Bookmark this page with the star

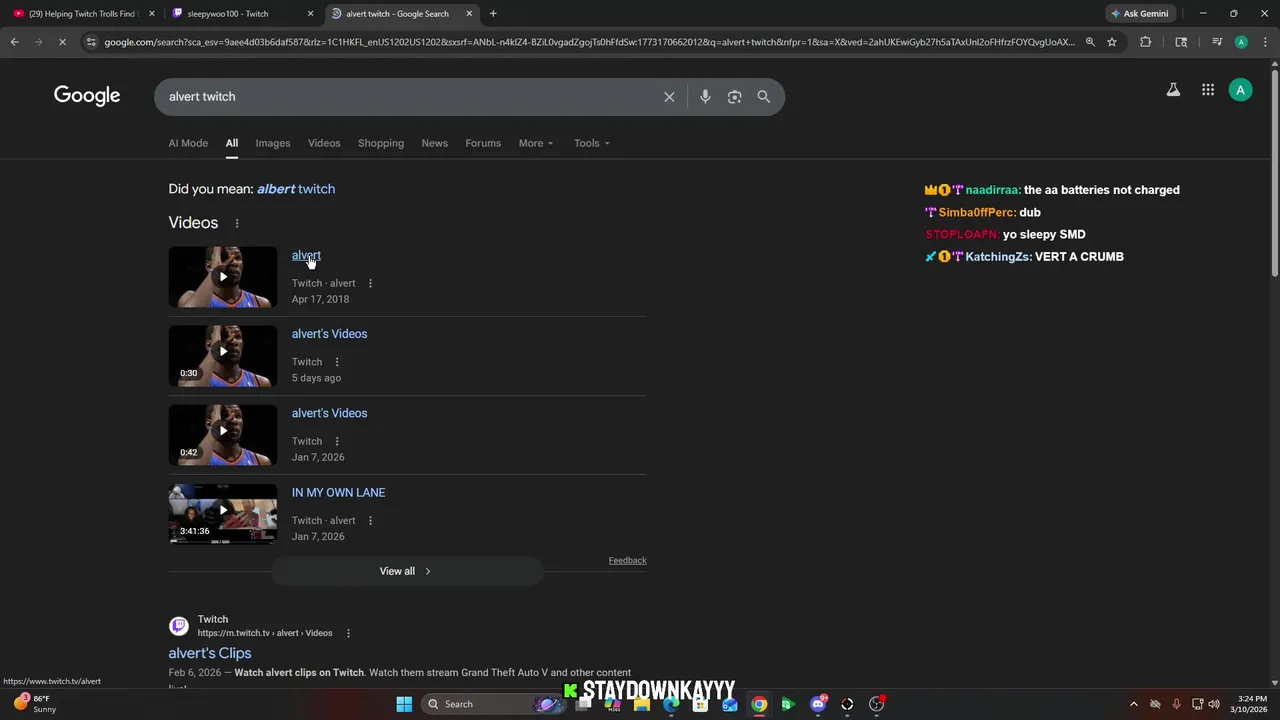point(1112,42)
